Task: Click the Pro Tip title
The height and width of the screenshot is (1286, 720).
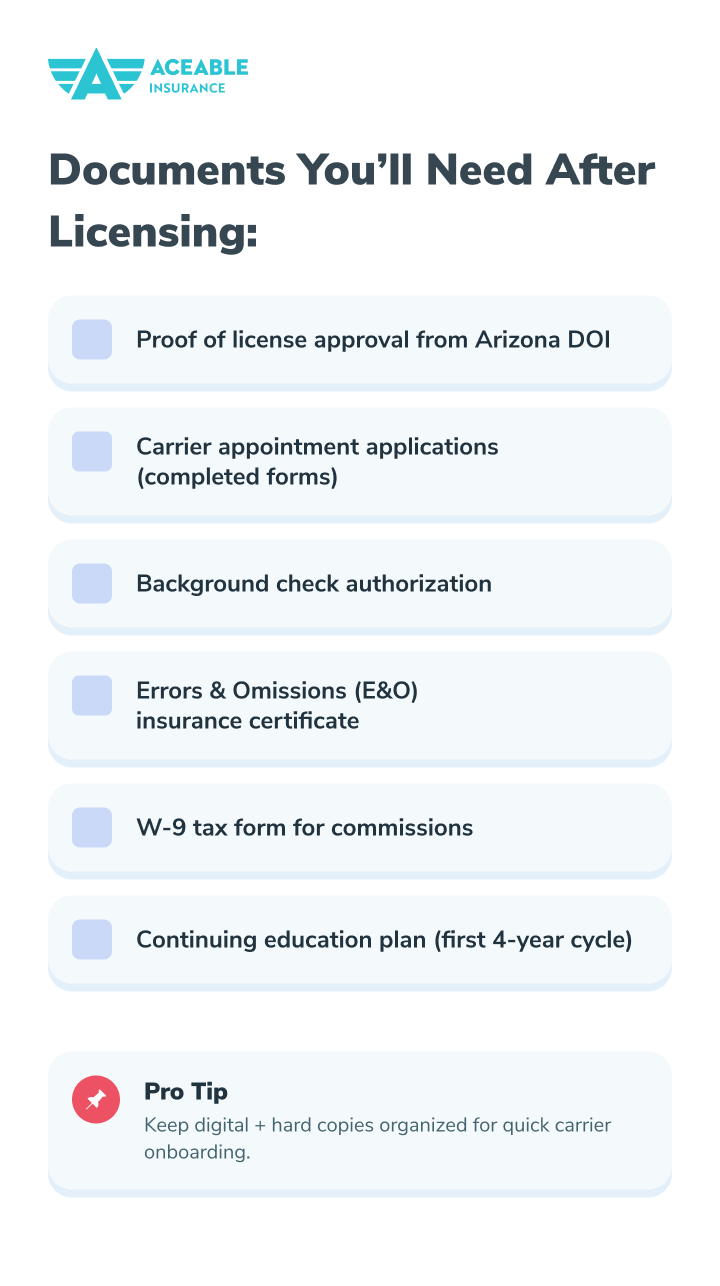Action: pyautogui.click(x=186, y=1091)
